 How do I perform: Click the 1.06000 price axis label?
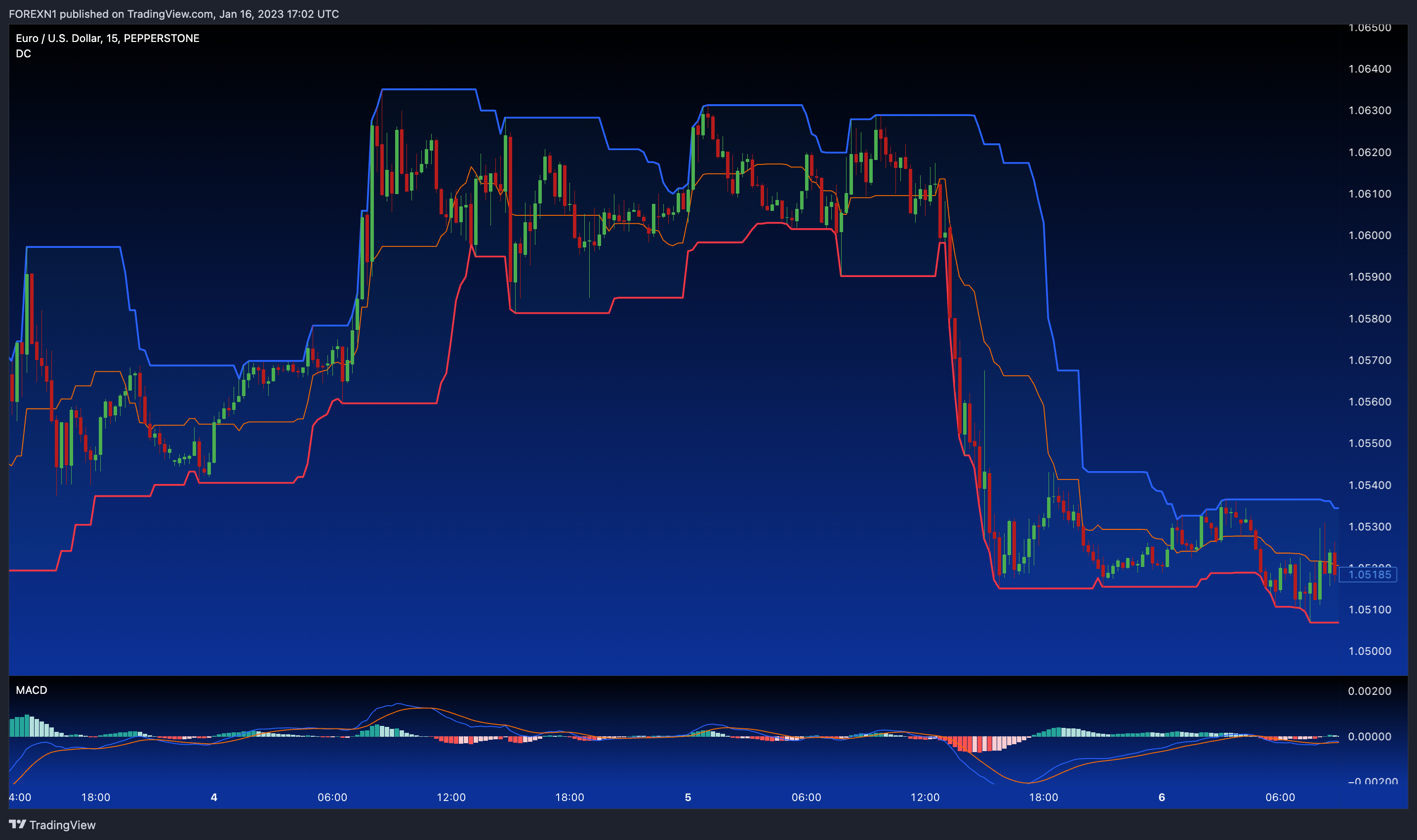point(1370,236)
